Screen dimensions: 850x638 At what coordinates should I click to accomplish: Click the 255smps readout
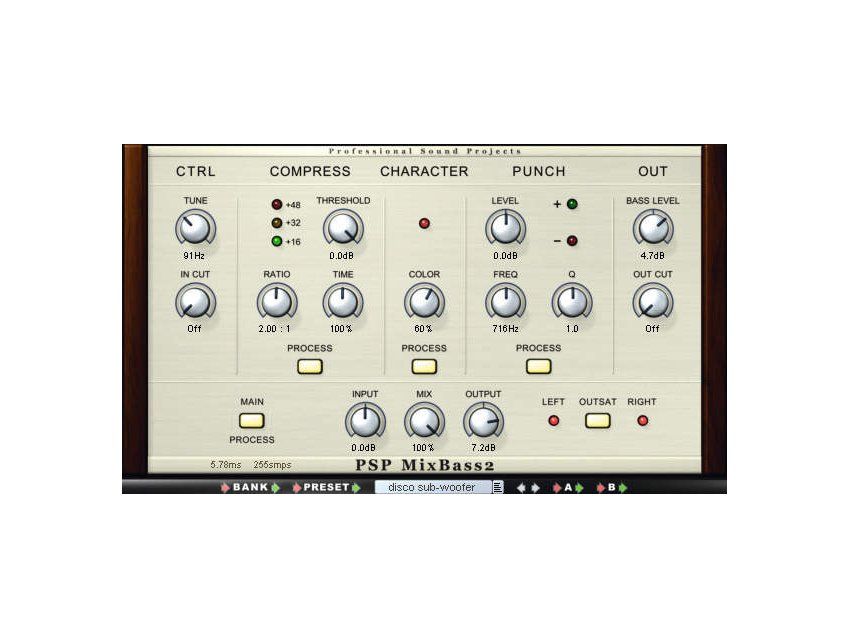(x=272, y=465)
